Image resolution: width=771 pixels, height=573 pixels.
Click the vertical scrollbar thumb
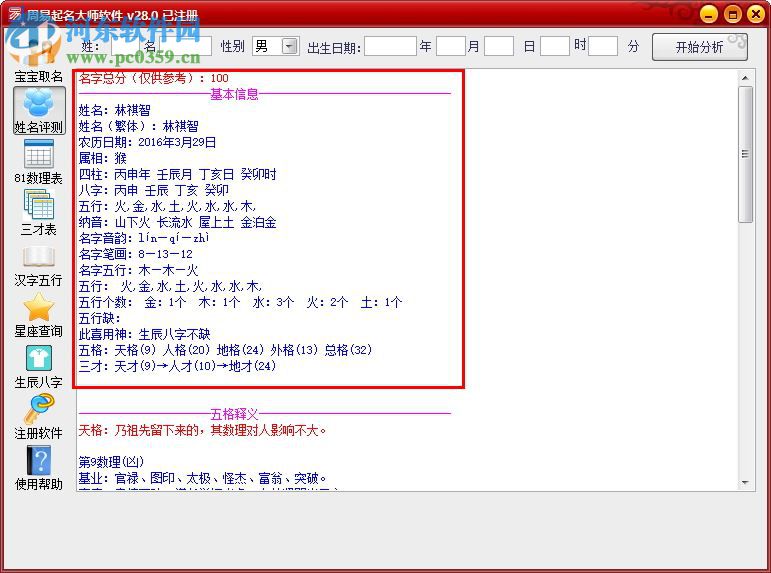coord(745,154)
